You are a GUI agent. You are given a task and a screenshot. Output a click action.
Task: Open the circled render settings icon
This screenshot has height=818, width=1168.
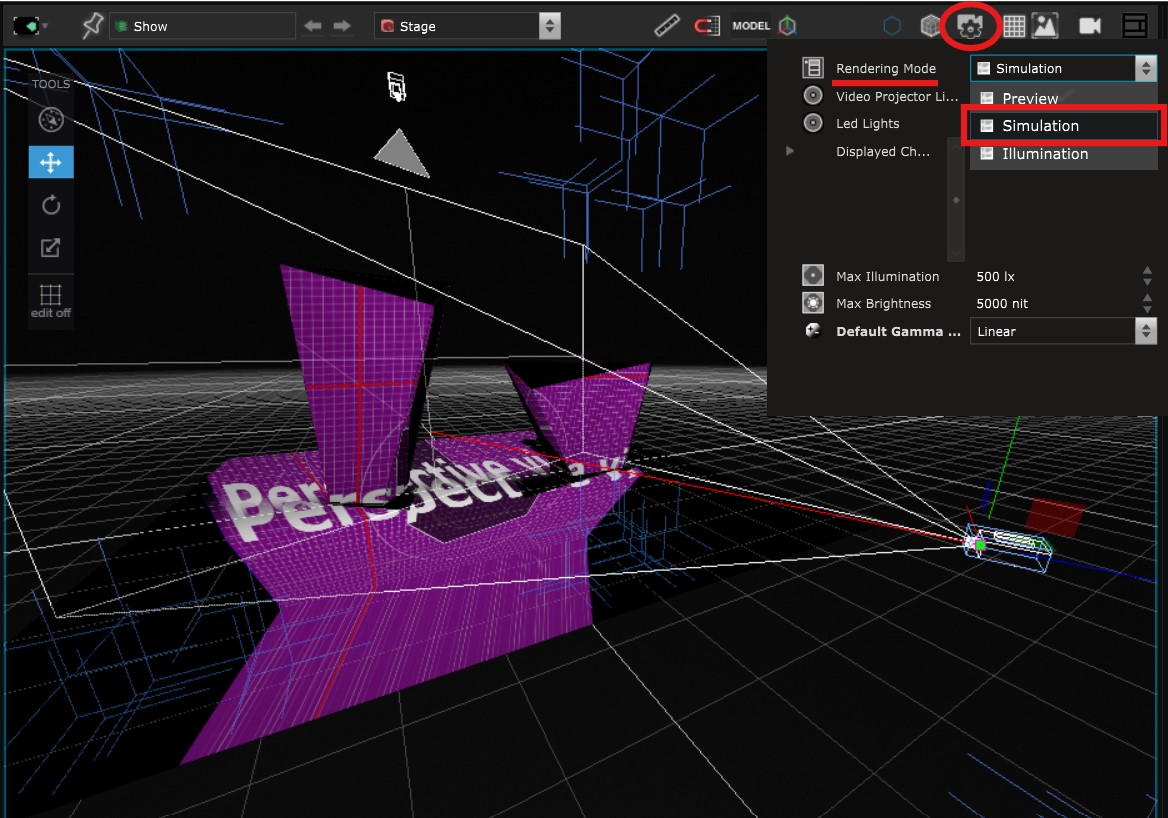(970, 26)
